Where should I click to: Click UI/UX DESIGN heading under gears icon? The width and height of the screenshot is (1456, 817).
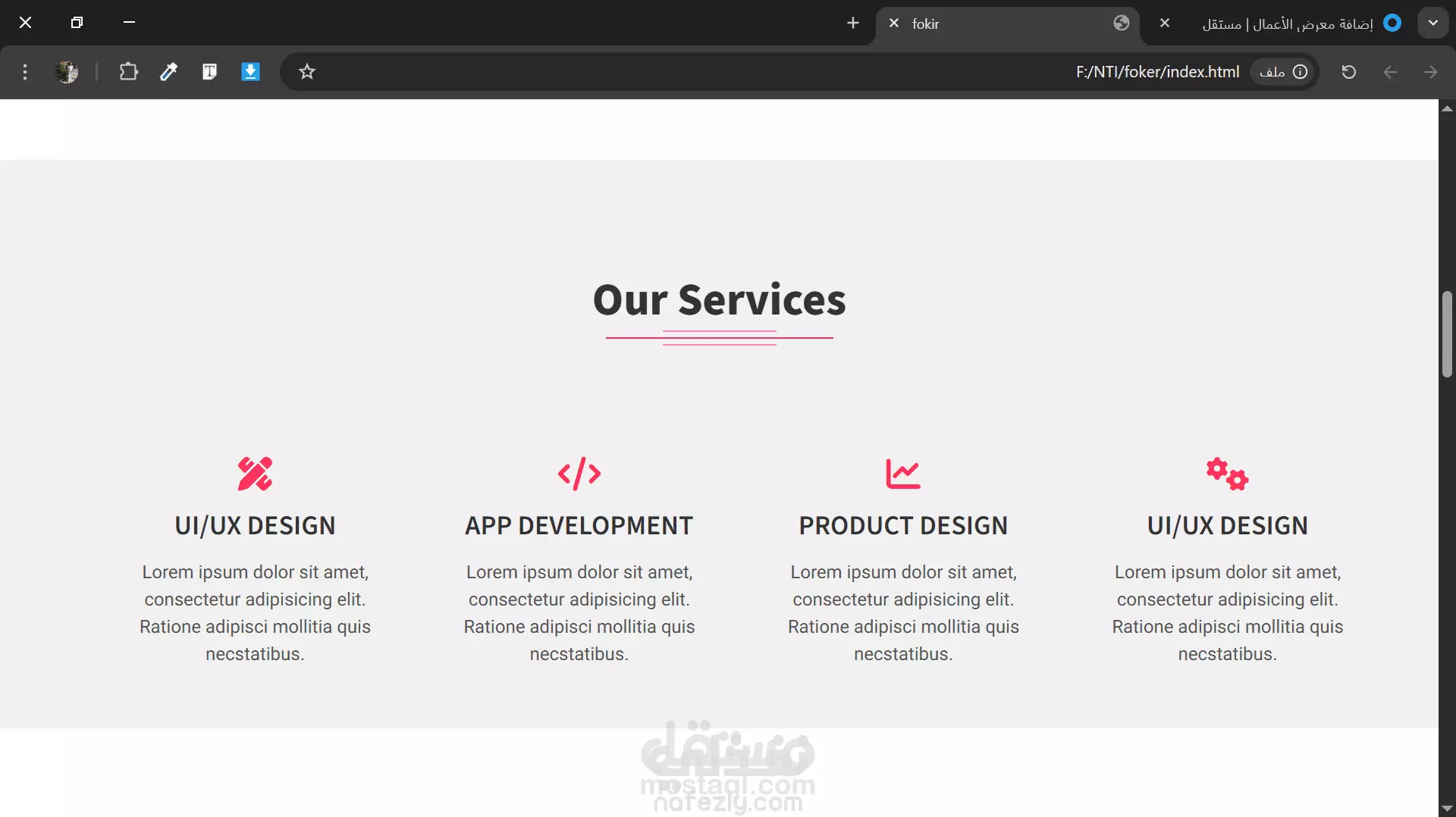[x=1227, y=525]
